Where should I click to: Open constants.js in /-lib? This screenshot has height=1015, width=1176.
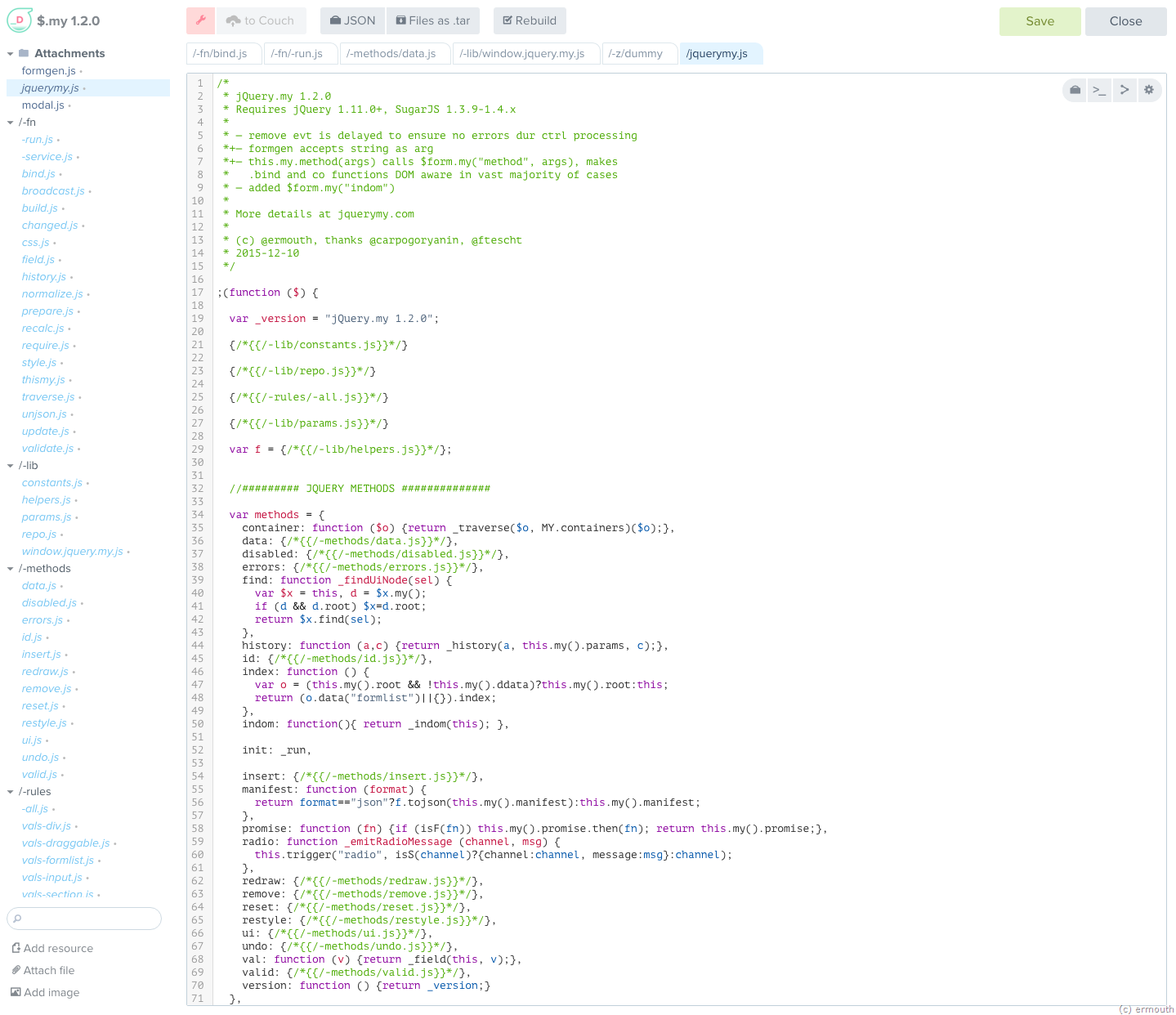pyautogui.click(x=52, y=483)
